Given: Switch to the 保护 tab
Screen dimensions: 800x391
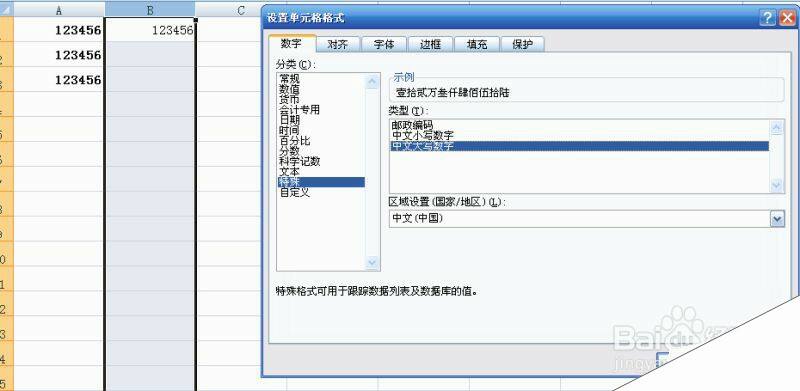Looking at the screenshot, I should point(522,44).
